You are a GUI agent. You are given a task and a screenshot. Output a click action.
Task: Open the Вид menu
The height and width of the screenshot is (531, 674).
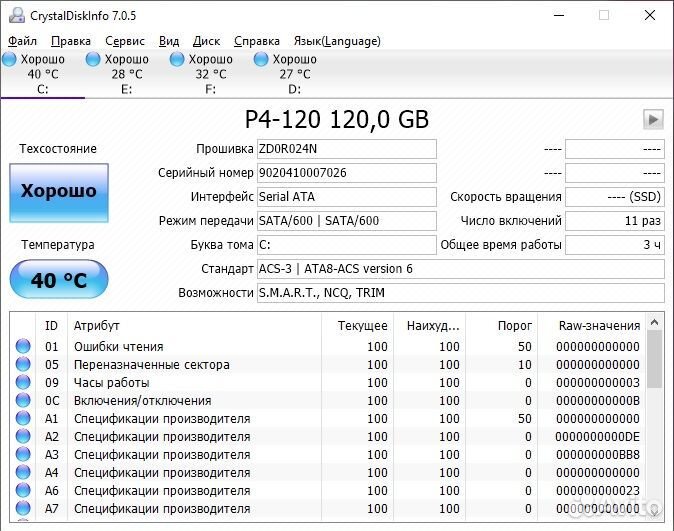tap(169, 41)
